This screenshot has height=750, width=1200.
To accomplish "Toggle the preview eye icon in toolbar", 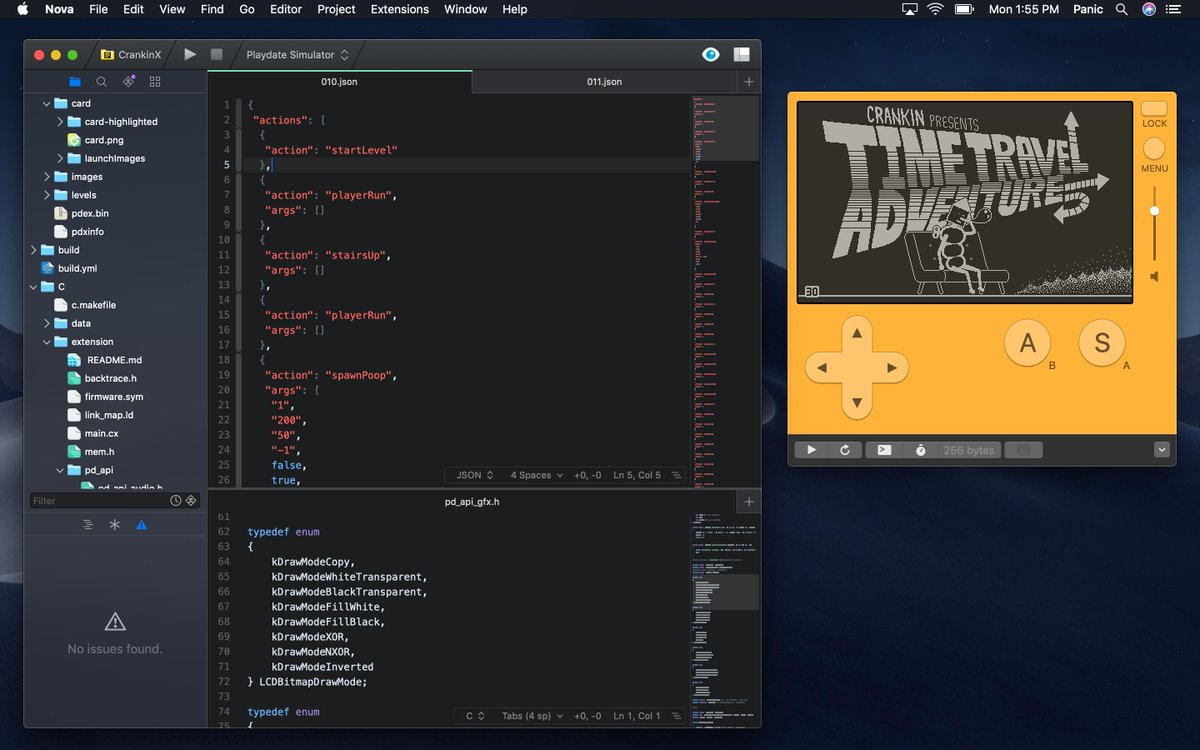I will pos(711,55).
